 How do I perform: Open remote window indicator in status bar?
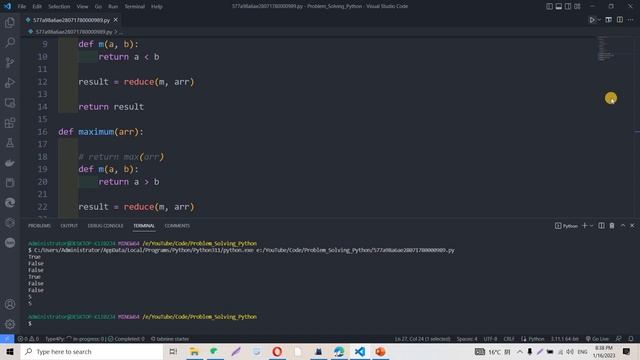[x=7, y=339]
